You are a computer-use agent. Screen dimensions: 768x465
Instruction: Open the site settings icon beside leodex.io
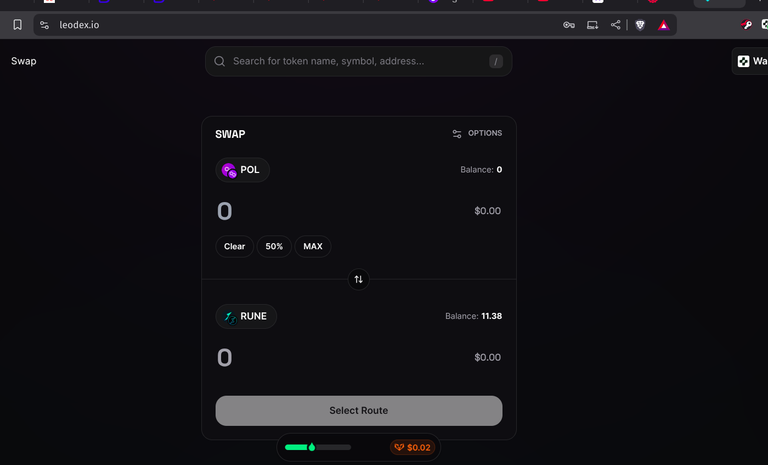click(45, 24)
